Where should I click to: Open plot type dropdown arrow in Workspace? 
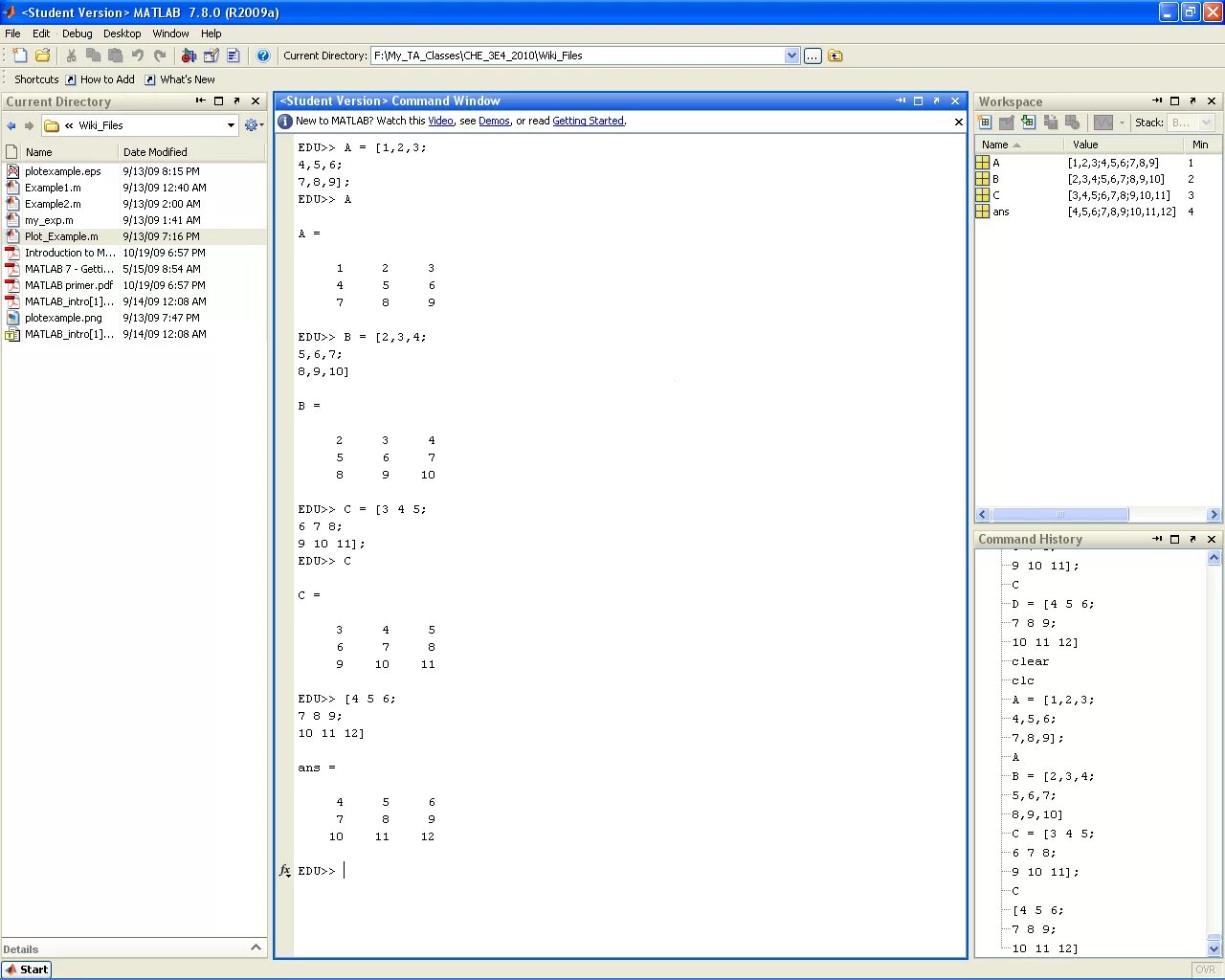(1122, 122)
